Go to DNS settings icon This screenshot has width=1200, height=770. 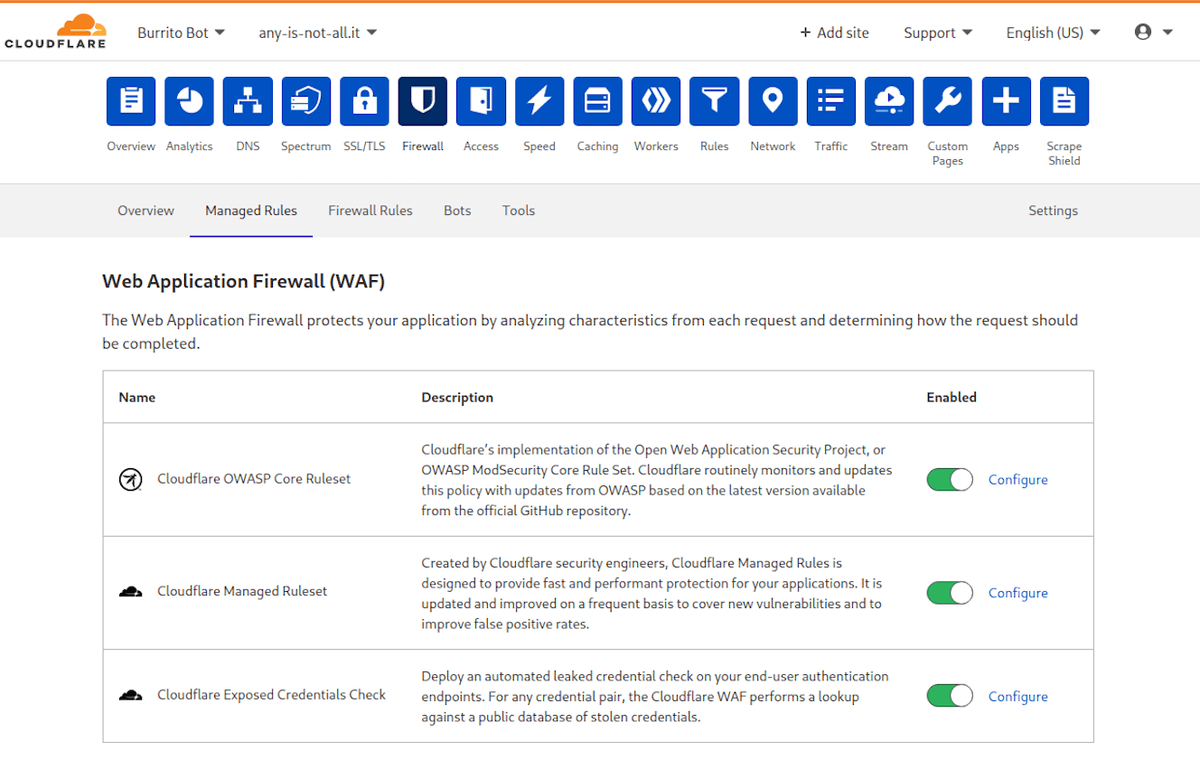coord(247,101)
